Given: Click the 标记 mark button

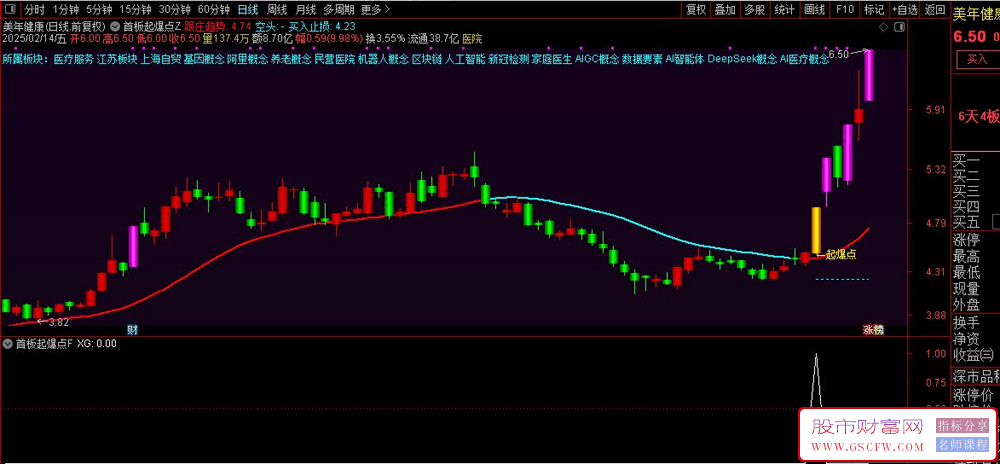Looking at the screenshot, I should point(874,9).
